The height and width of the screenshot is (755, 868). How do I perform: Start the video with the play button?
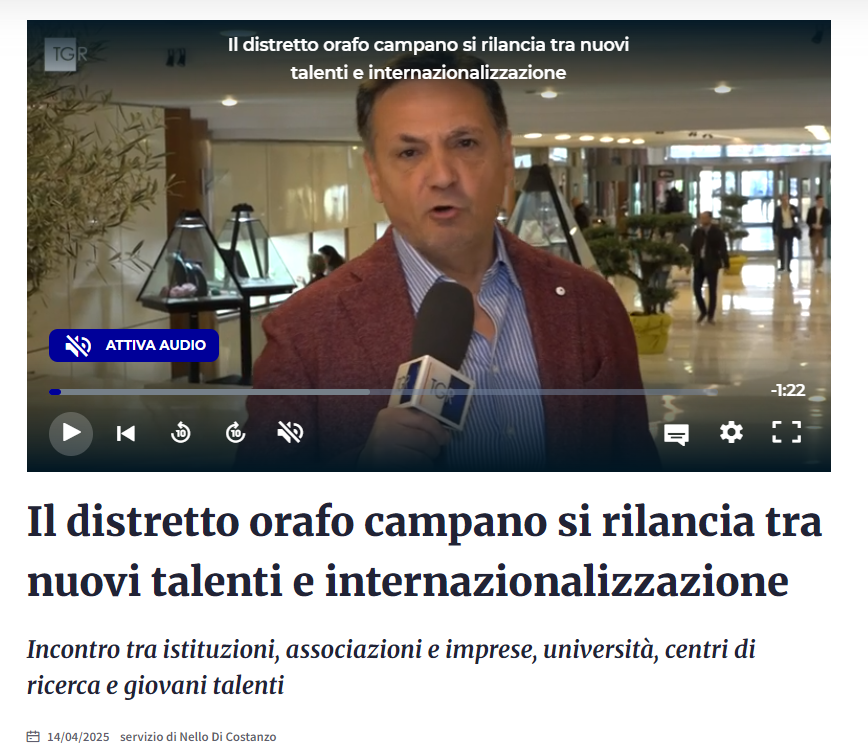point(71,433)
